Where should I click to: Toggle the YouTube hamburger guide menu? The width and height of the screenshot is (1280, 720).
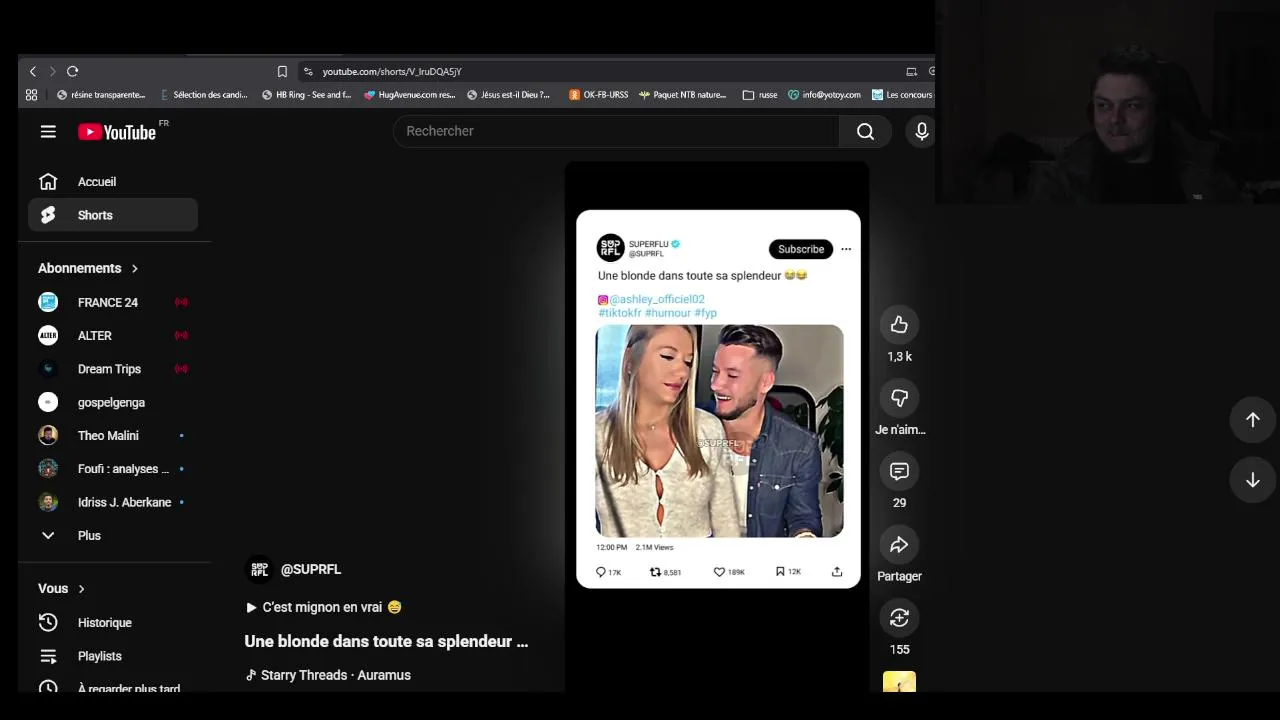coord(48,131)
